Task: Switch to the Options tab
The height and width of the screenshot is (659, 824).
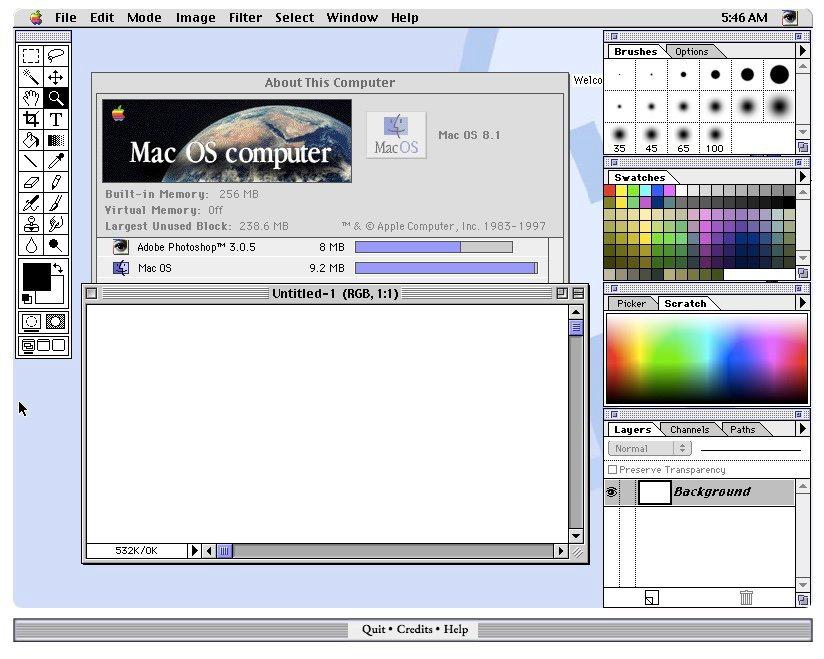Action: (692, 52)
